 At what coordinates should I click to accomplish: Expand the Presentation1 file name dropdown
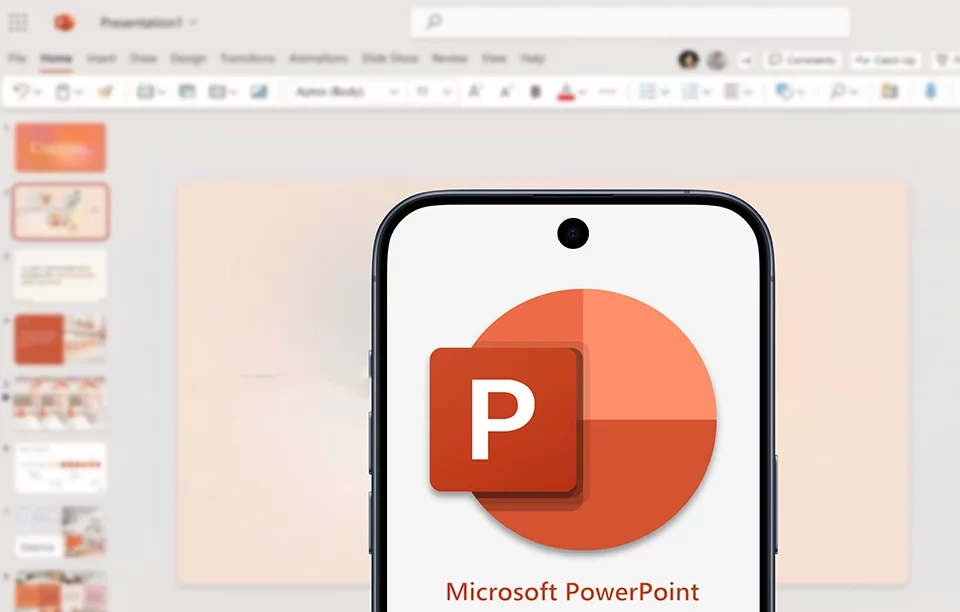click(x=193, y=23)
